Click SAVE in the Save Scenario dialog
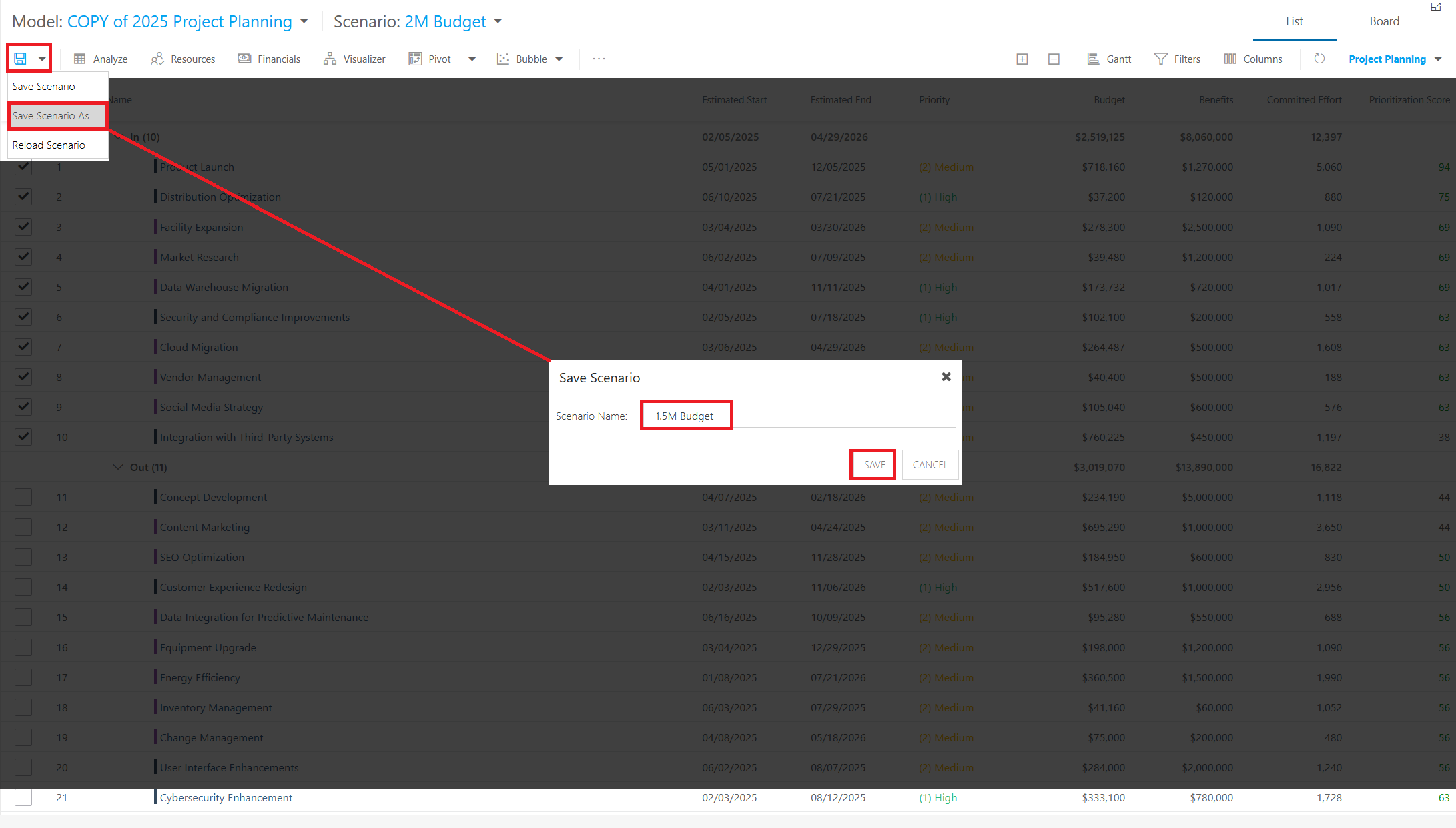This screenshot has height=828, width=1456. pos(875,464)
